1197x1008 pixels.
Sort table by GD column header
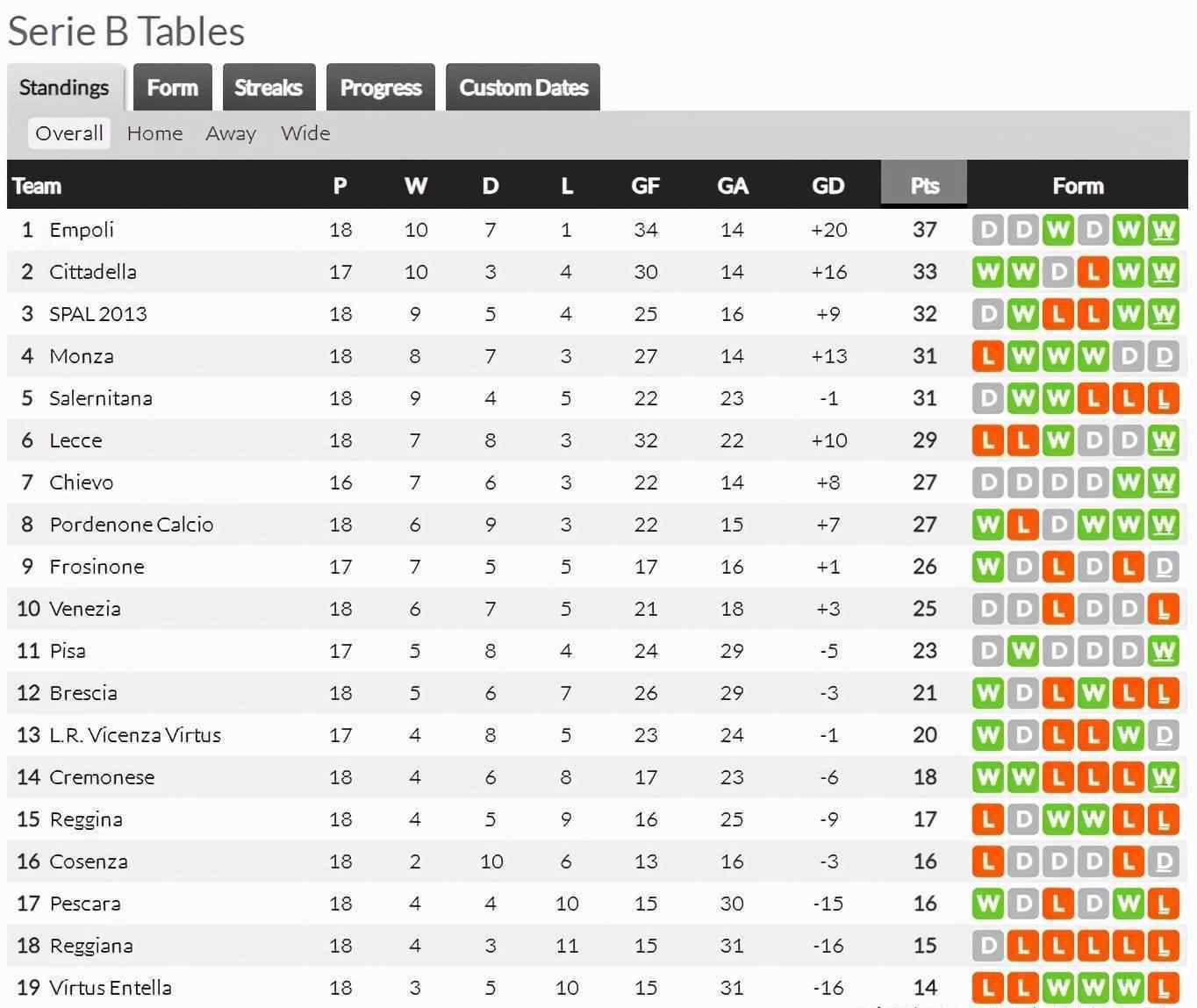(828, 185)
